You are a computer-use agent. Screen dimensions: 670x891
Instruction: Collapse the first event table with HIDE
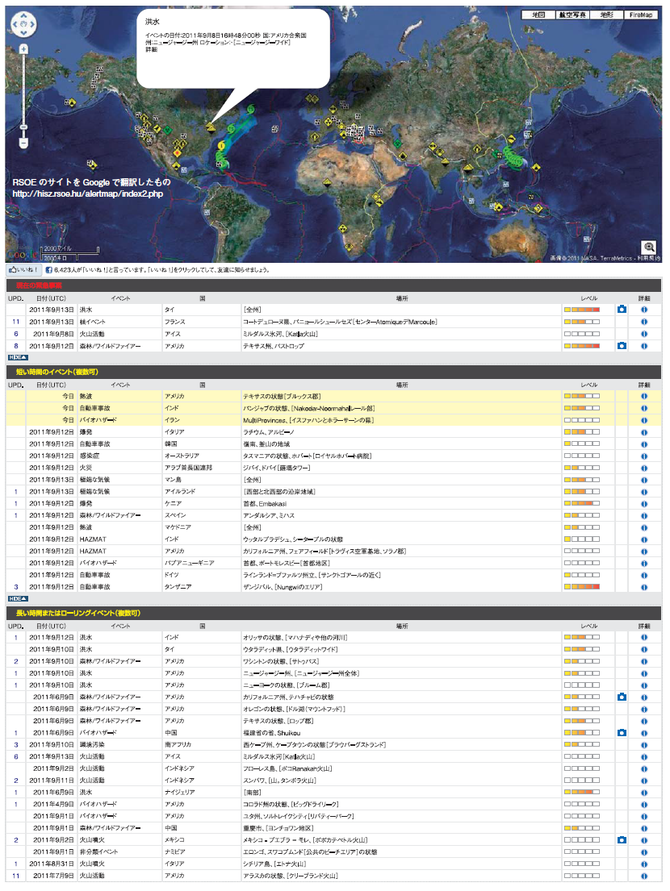[18, 356]
